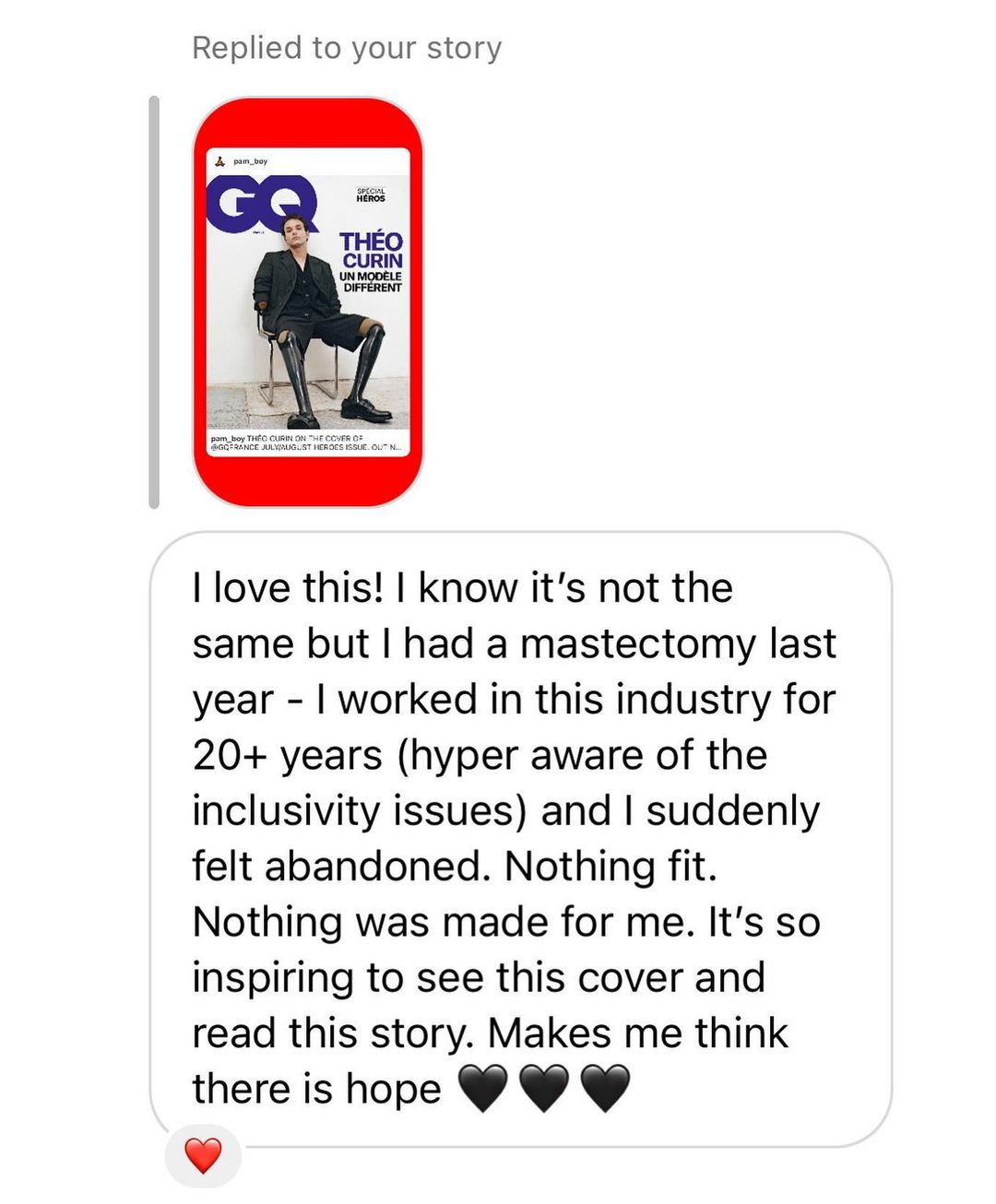
Task: Click the @GQFRANCE mention in story caption
Action: (234, 445)
